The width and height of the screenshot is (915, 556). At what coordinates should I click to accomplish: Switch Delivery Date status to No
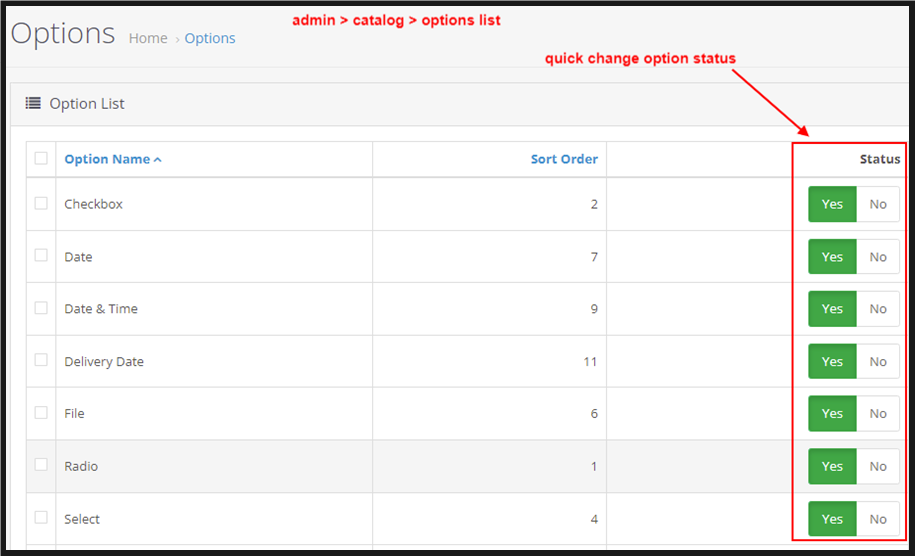(878, 362)
